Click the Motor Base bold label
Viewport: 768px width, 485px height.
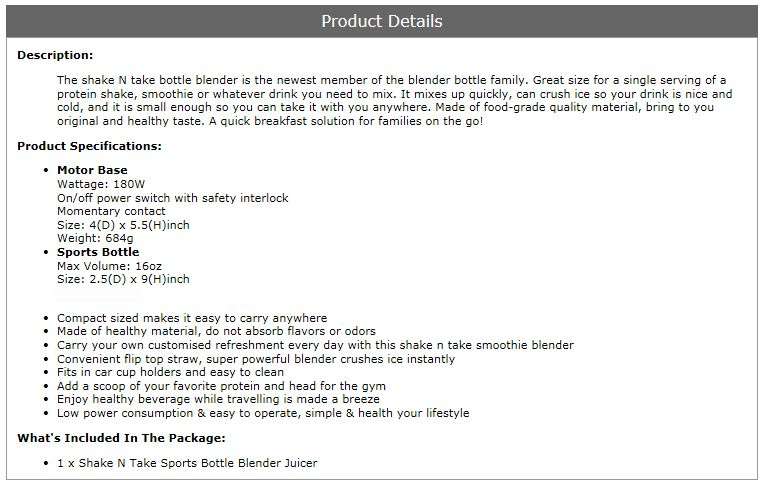[92, 170]
